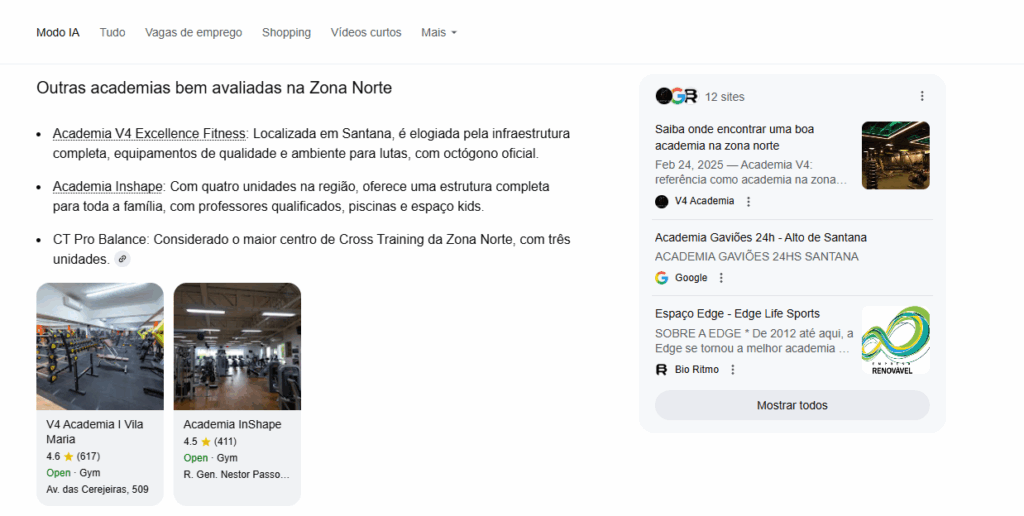Open the Academia Inshape underlined link
The height and width of the screenshot is (516, 1024).
pos(108,187)
